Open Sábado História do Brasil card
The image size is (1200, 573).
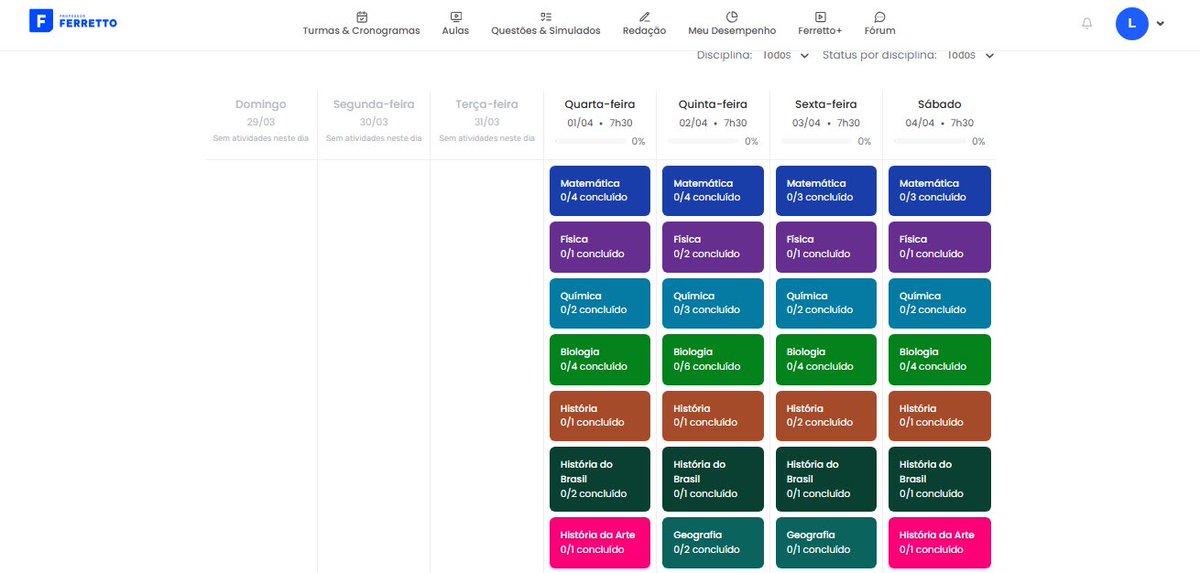coord(940,479)
